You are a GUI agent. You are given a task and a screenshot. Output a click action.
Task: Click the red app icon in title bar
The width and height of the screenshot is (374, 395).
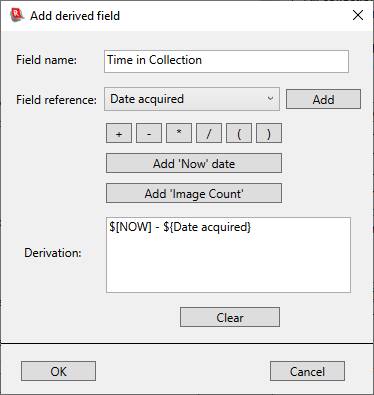17,15
